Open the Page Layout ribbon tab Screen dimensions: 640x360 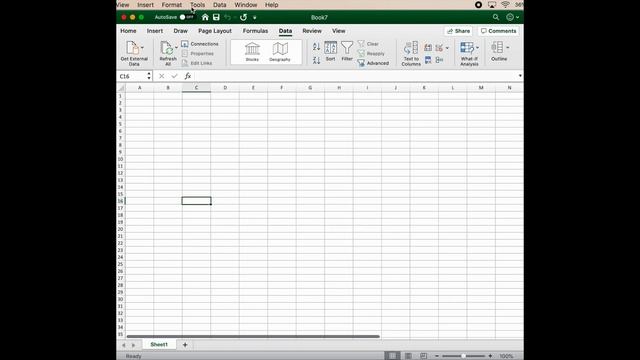(x=215, y=31)
